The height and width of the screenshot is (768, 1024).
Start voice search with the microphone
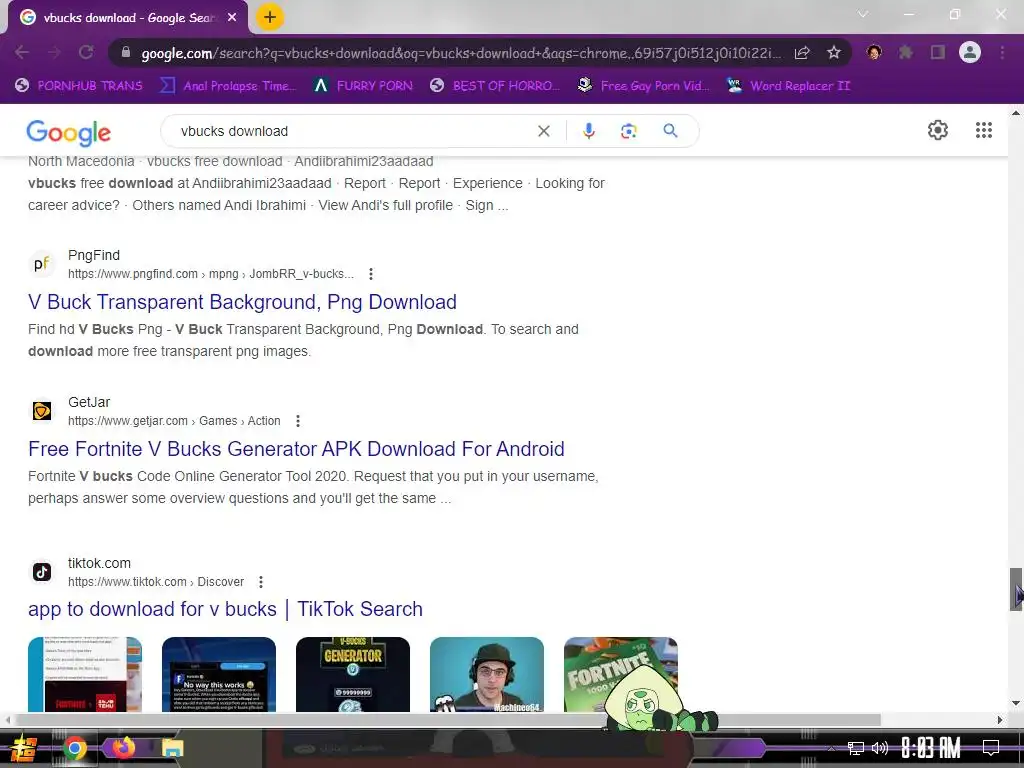point(588,131)
